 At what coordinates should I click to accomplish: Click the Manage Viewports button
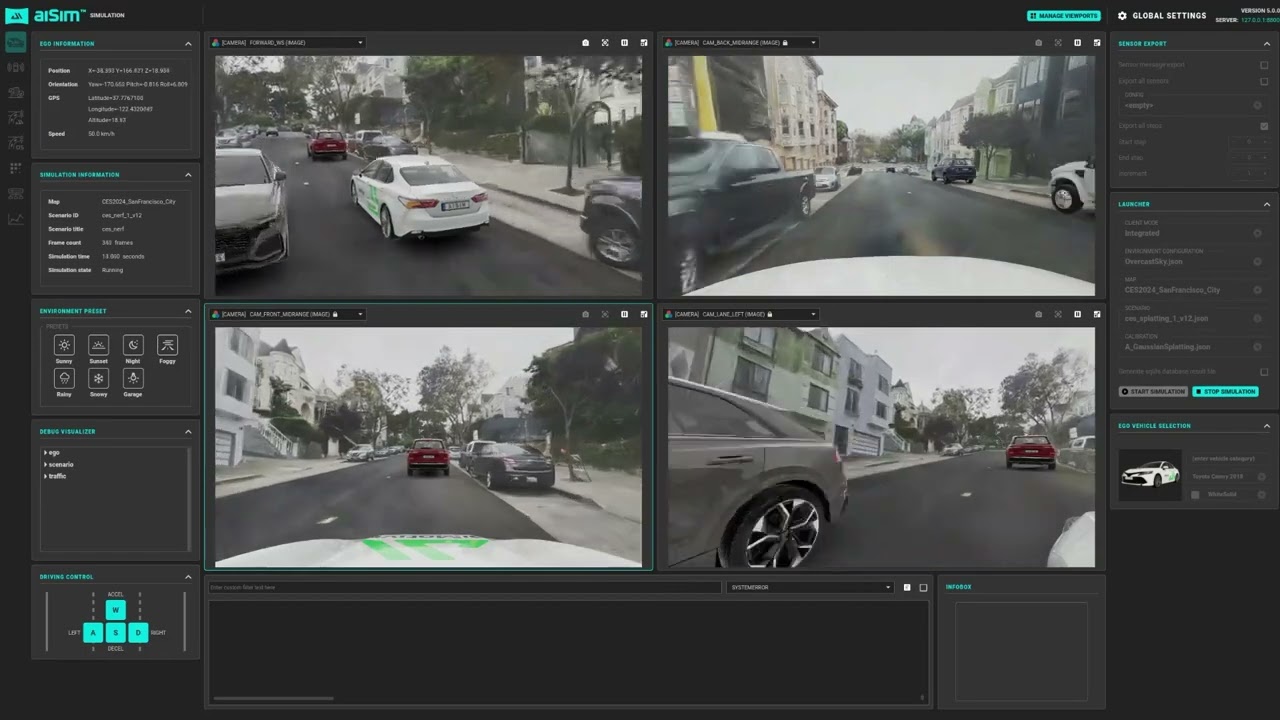click(1063, 16)
